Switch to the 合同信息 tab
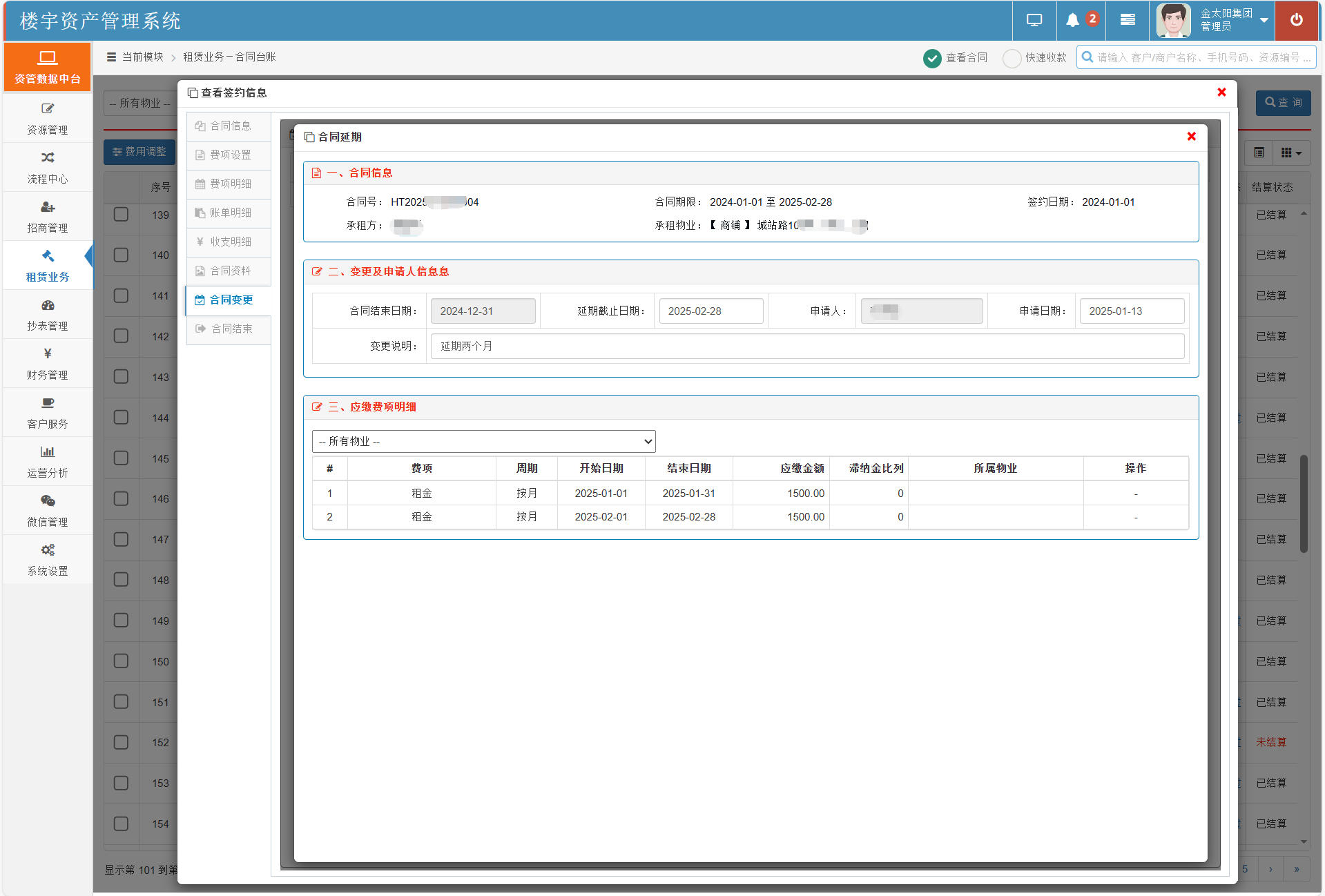The image size is (1325, 896). (229, 126)
